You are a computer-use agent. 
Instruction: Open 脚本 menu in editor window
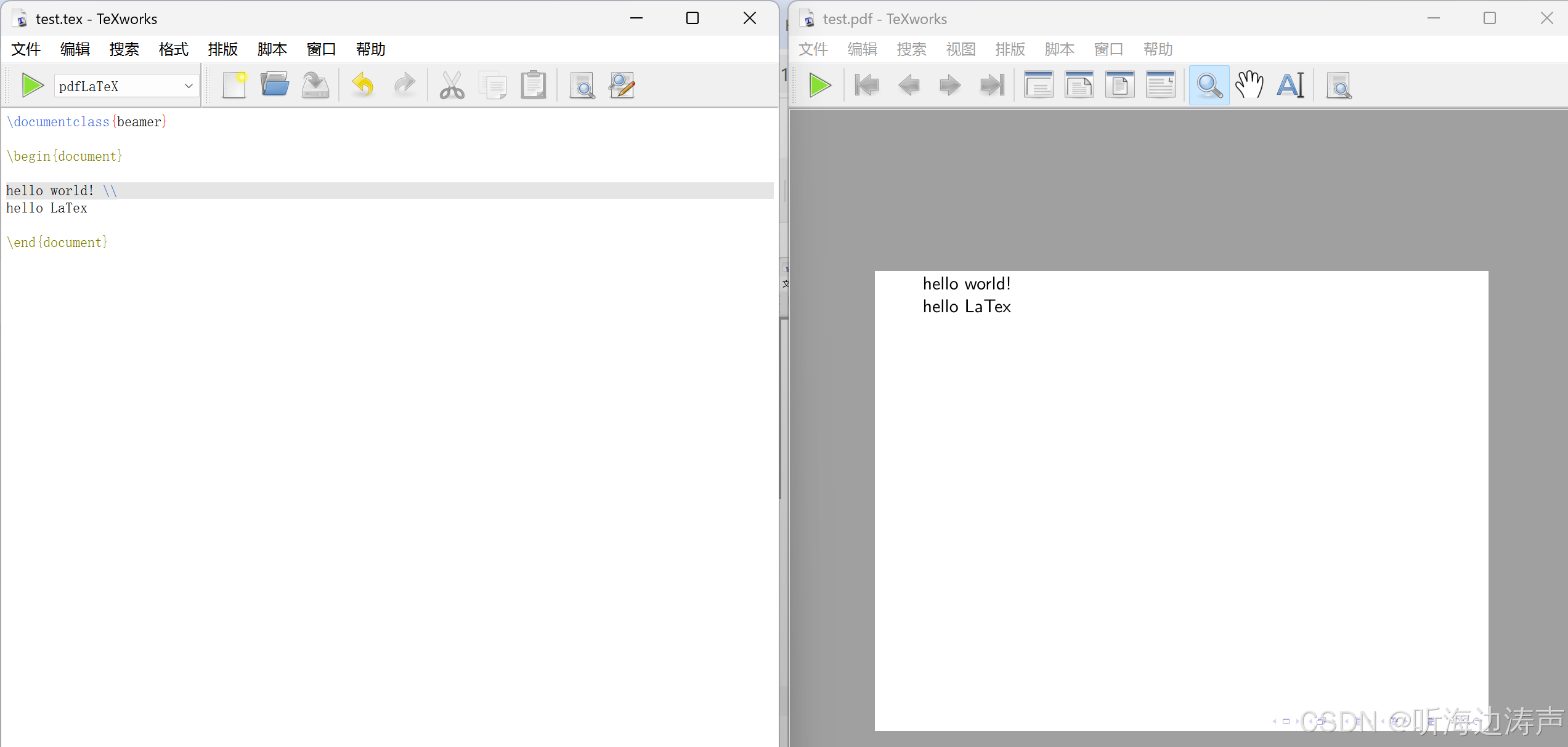pyautogui.click(x=272, y=49)
